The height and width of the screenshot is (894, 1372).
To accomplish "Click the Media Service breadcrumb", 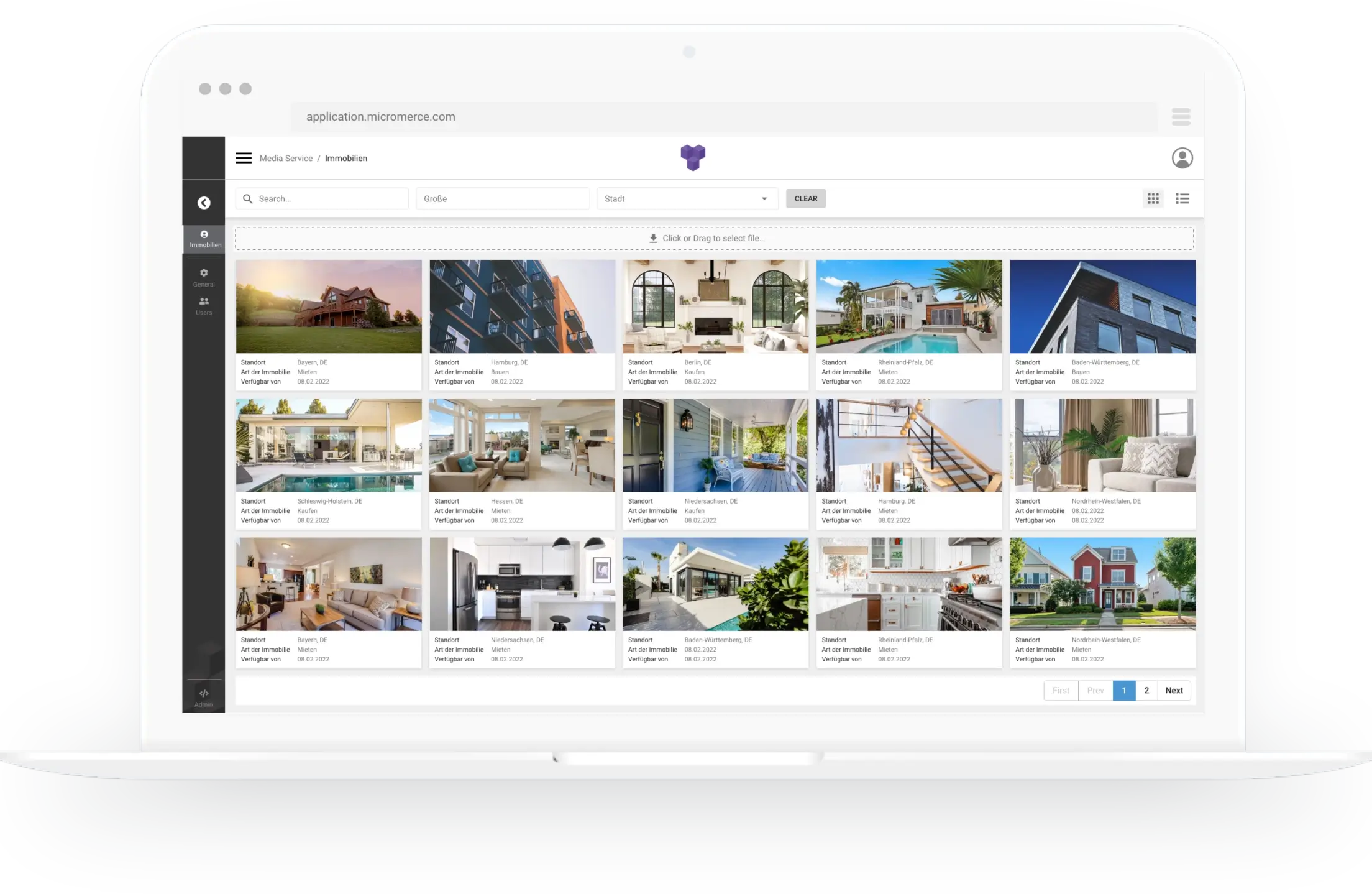I will pyautogui.click(x=286, y=159).
